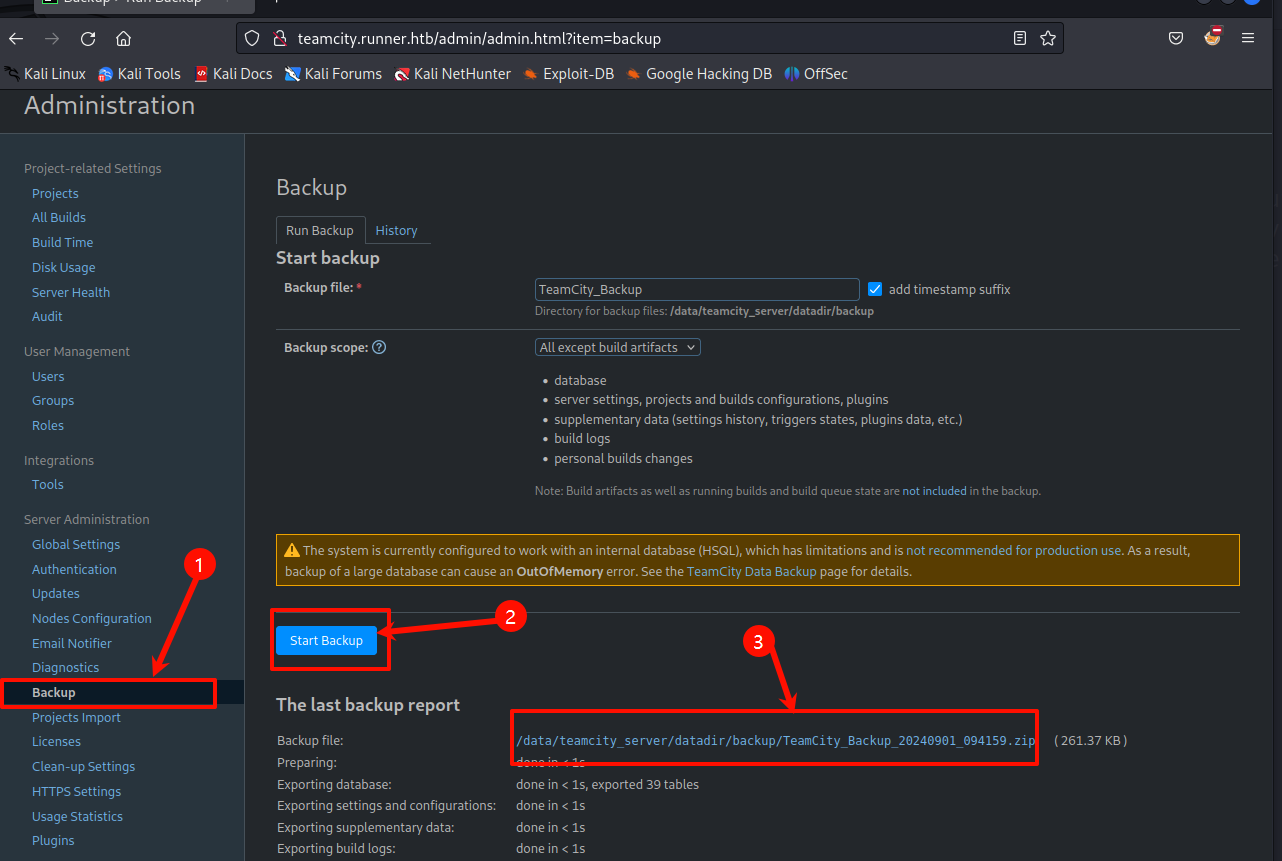Screen dimensions: 1282x861
Task: Open Roles under User Management
Action: click(48, 425)
